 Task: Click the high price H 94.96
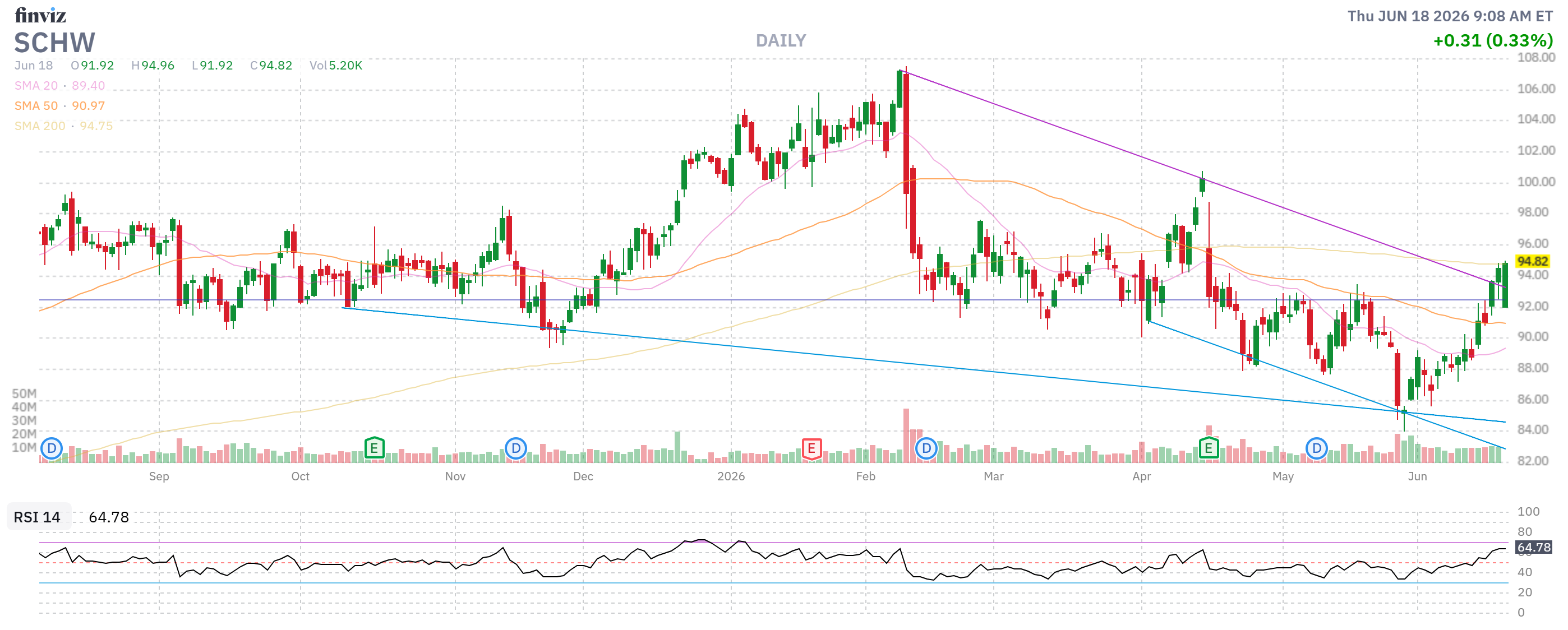pos(153,66)
